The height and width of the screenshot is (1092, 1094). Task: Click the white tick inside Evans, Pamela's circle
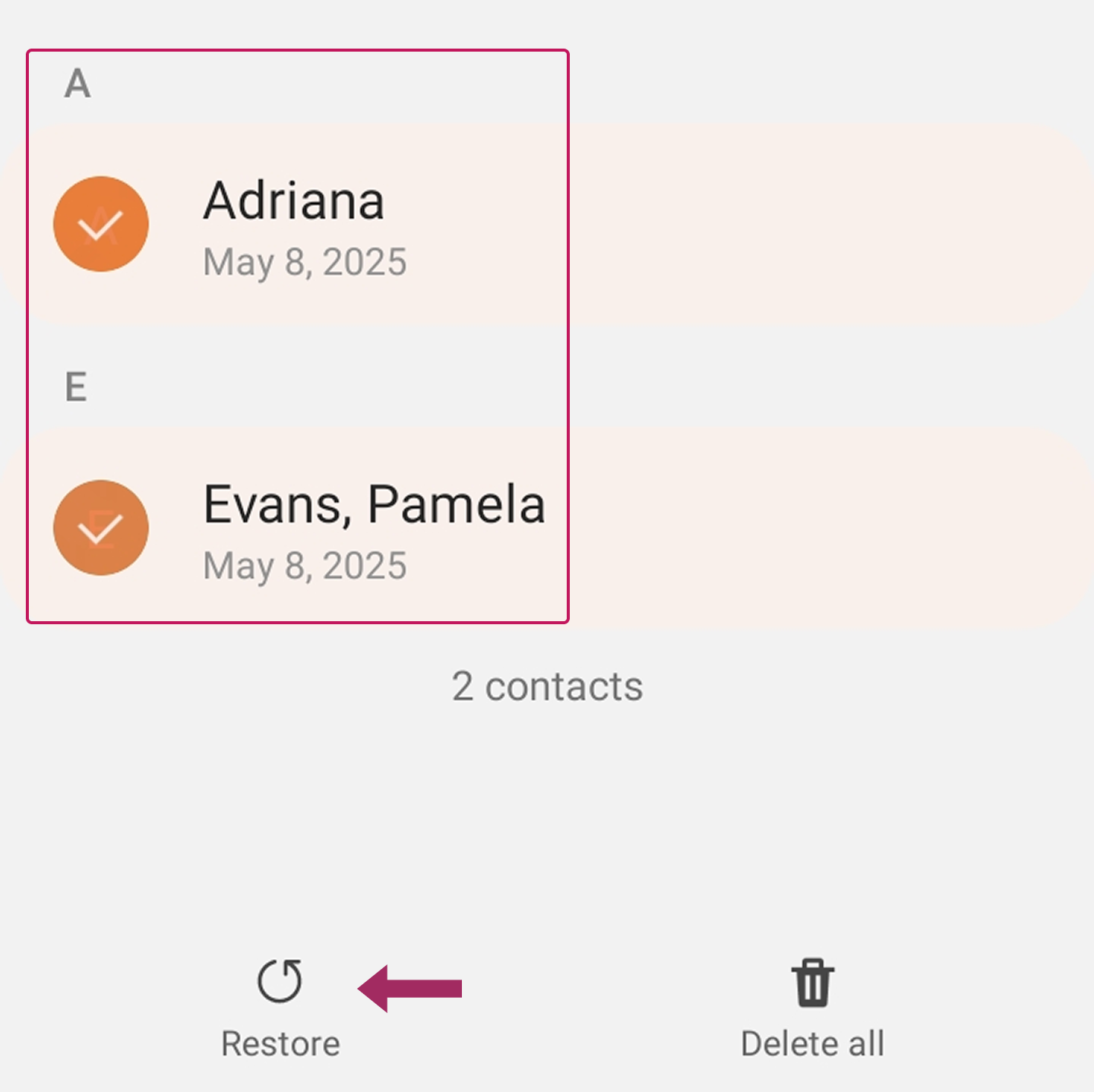(100, 529)
